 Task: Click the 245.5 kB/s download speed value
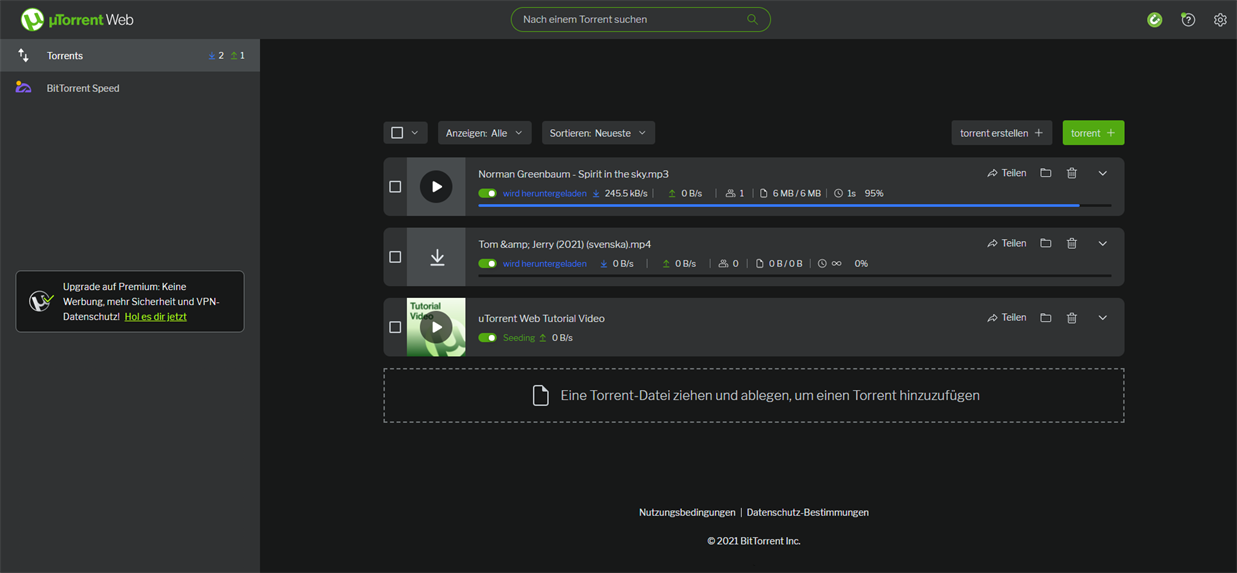(x=626, y=193)
